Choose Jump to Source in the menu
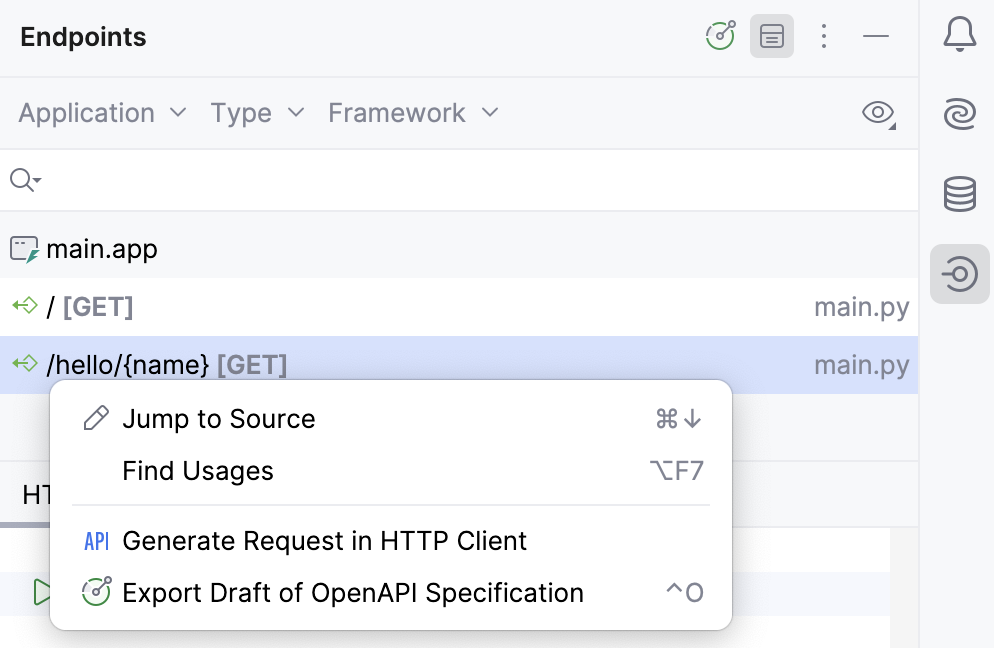This screenshot has width=994, height=648. coord(218,418)
